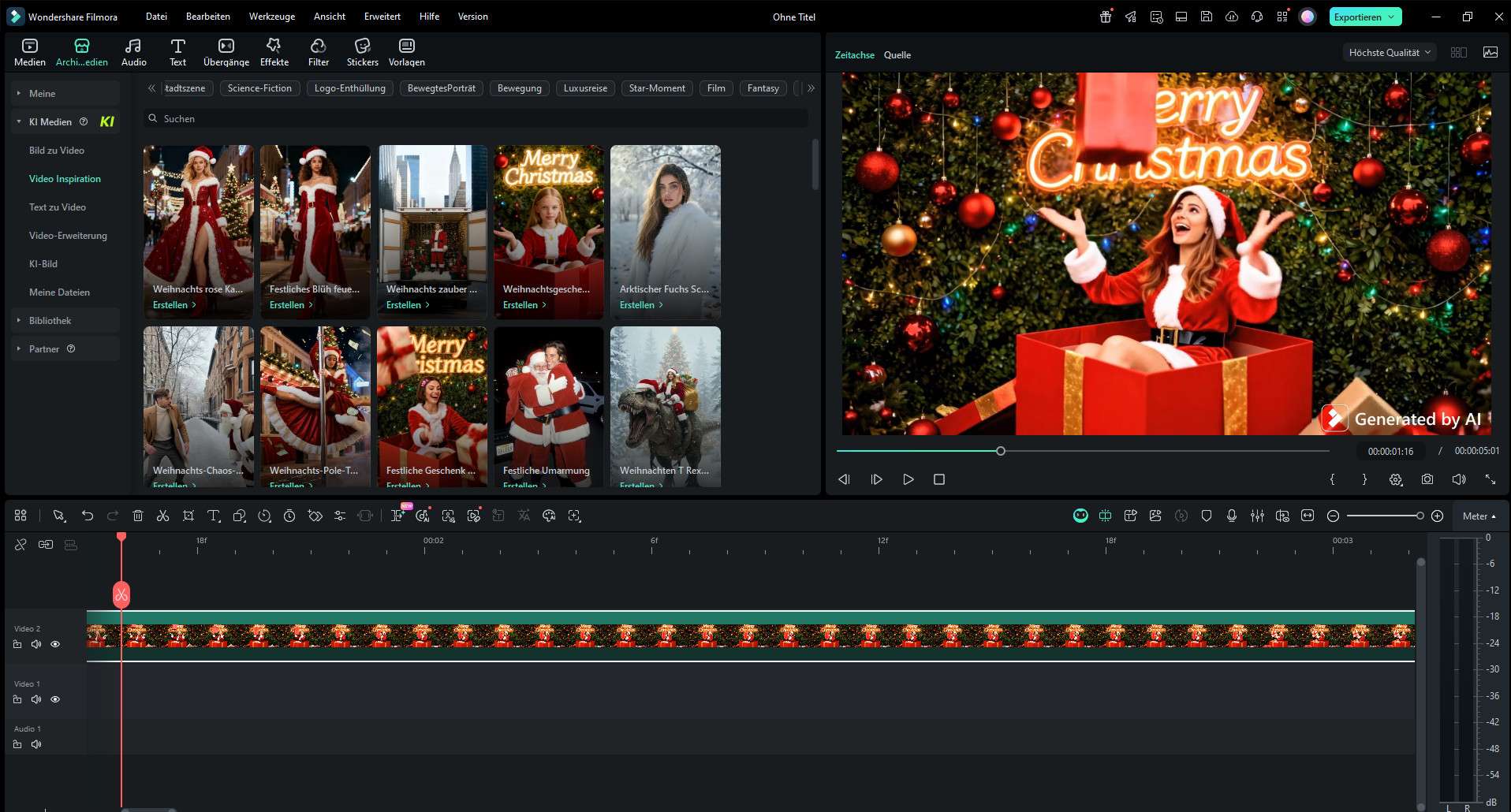Open the Crop tool in the timeline toolbar

click(188, 516)
